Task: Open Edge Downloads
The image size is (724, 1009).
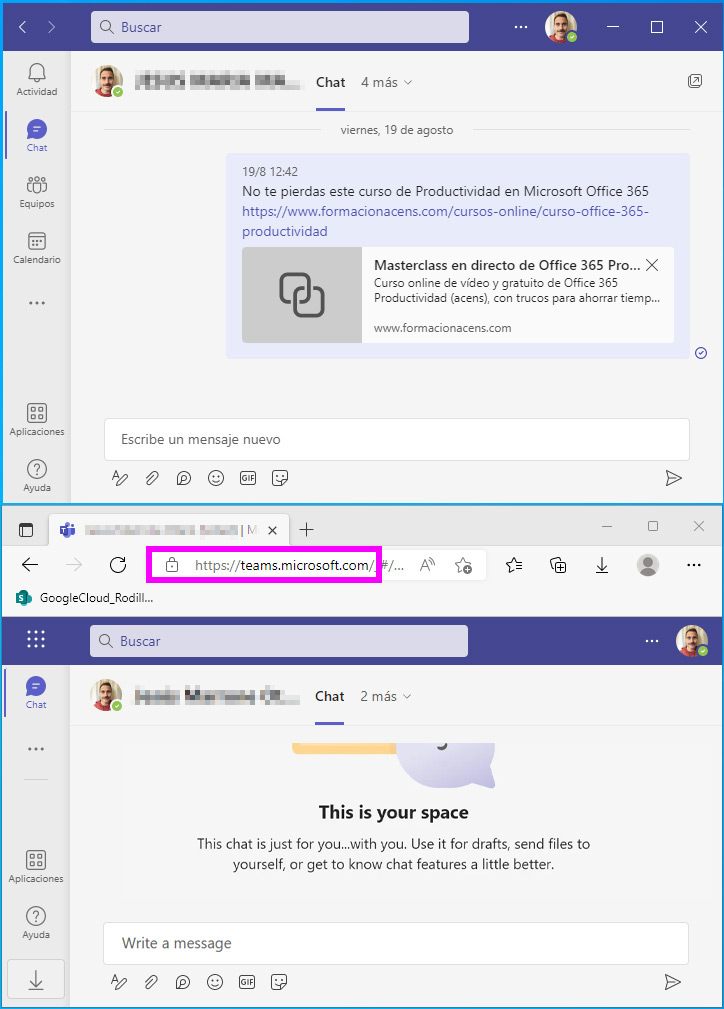Action: pos(602,565)
